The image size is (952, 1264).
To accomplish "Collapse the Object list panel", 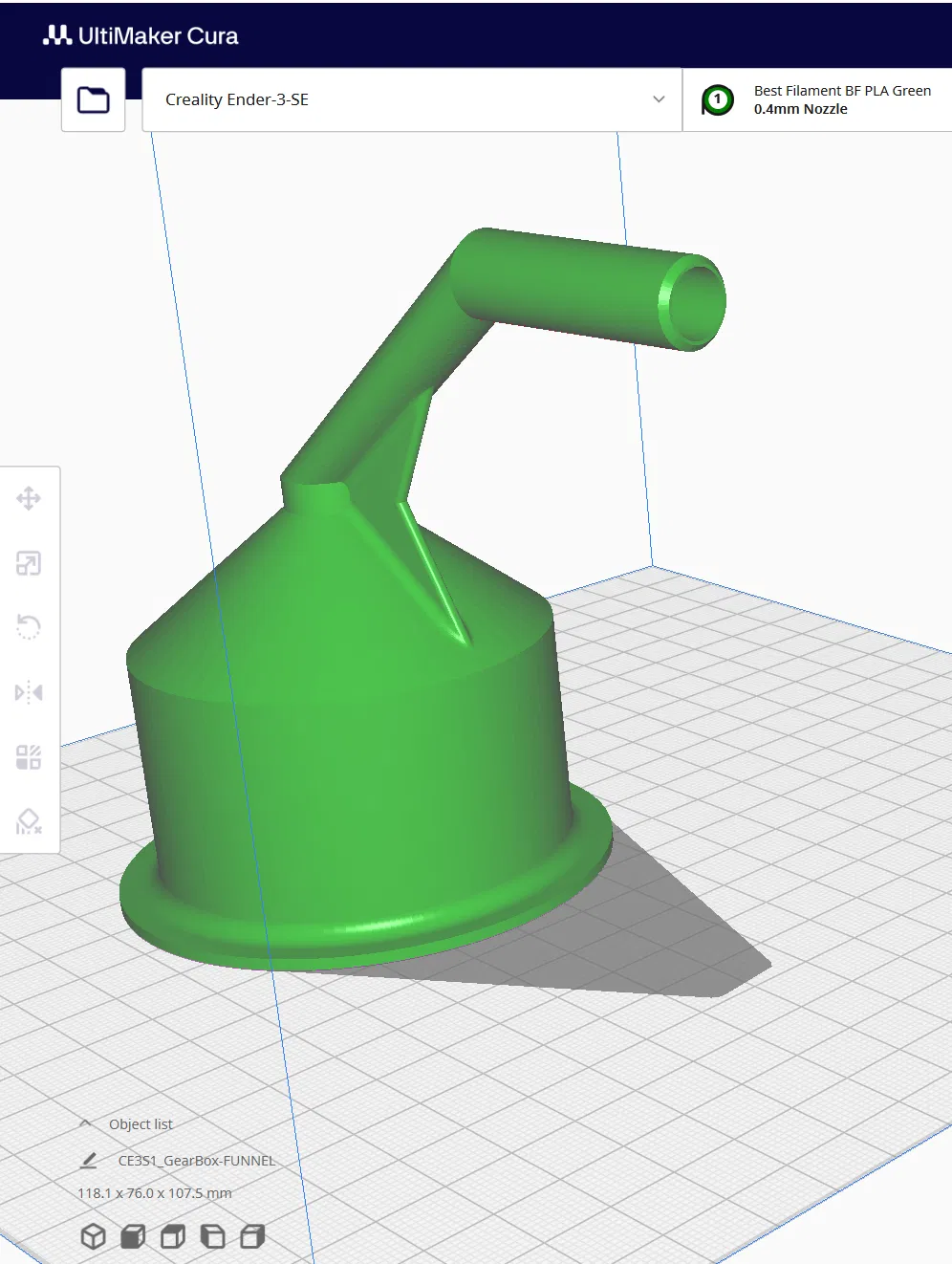I will click(x=85, y=1123).
